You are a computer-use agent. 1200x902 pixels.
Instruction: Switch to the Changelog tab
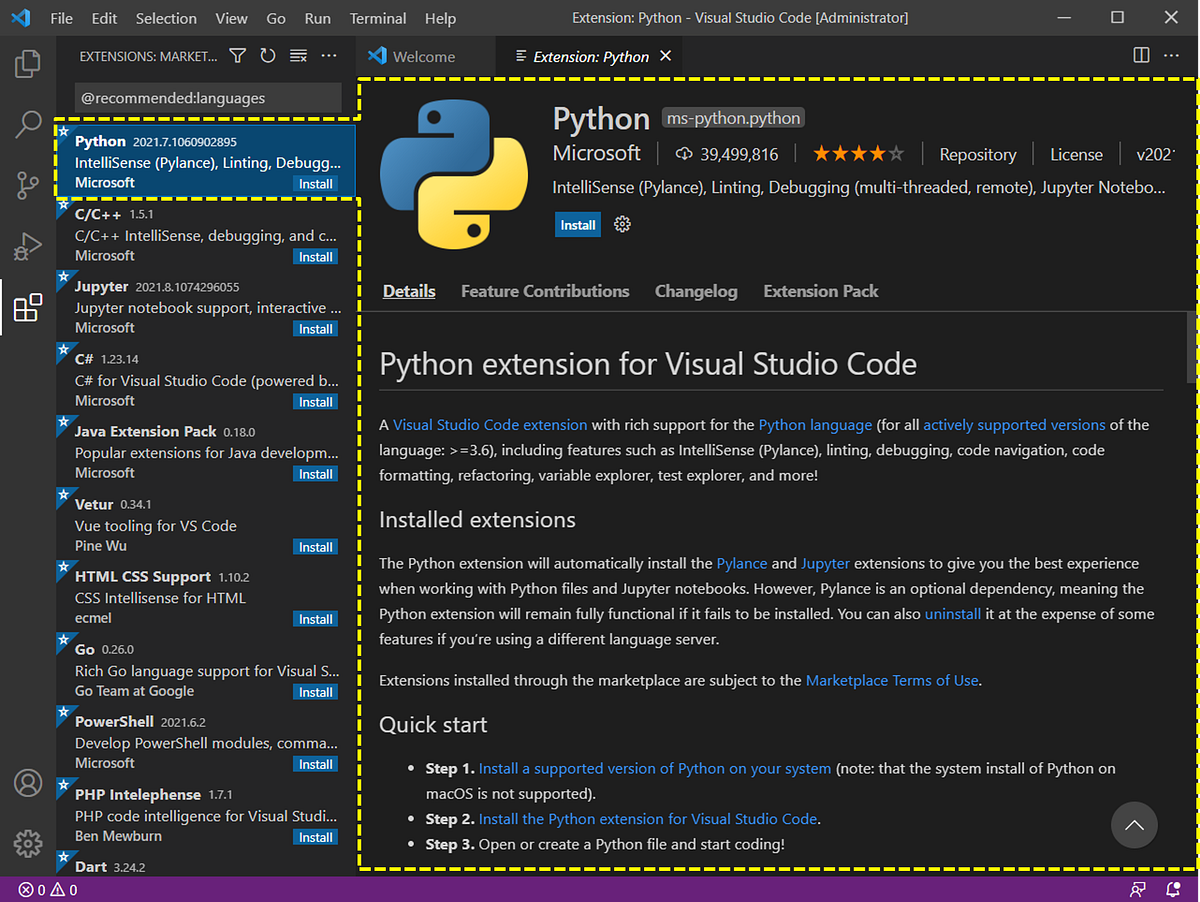click(696, 291)
